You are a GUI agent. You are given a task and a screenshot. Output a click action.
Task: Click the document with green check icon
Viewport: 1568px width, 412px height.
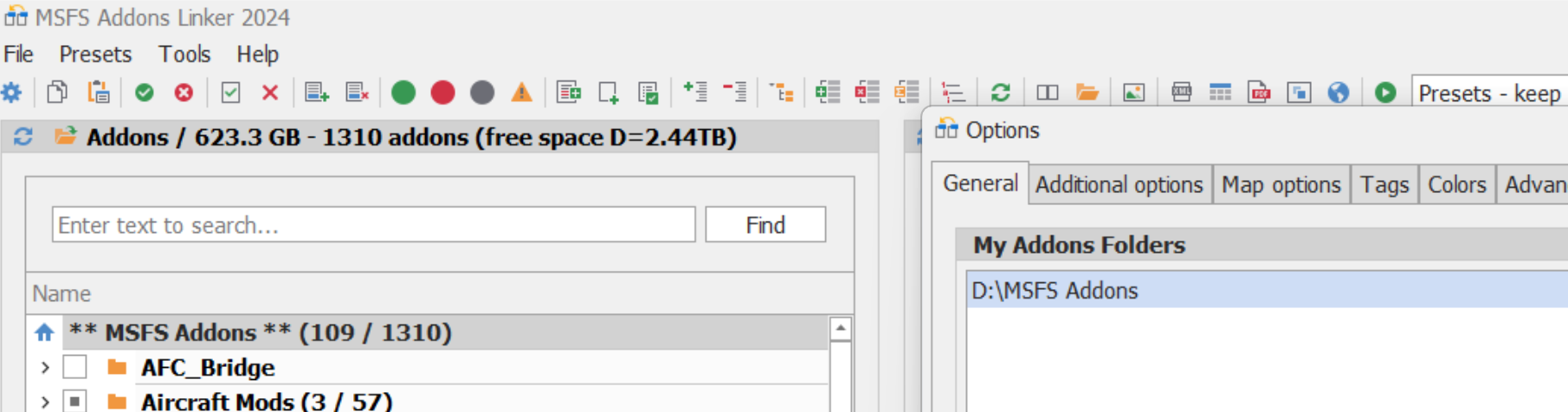tap(648, 93)
